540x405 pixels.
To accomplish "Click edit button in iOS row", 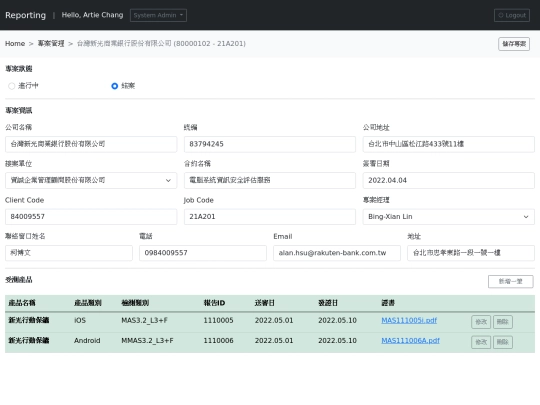I will point(481,322).
